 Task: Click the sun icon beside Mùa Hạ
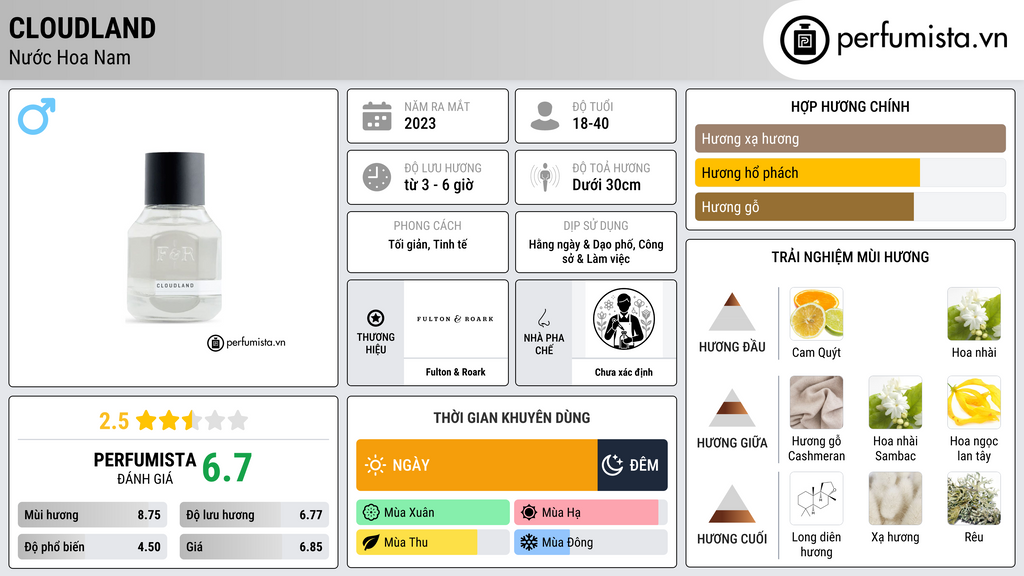pos(529,513)
